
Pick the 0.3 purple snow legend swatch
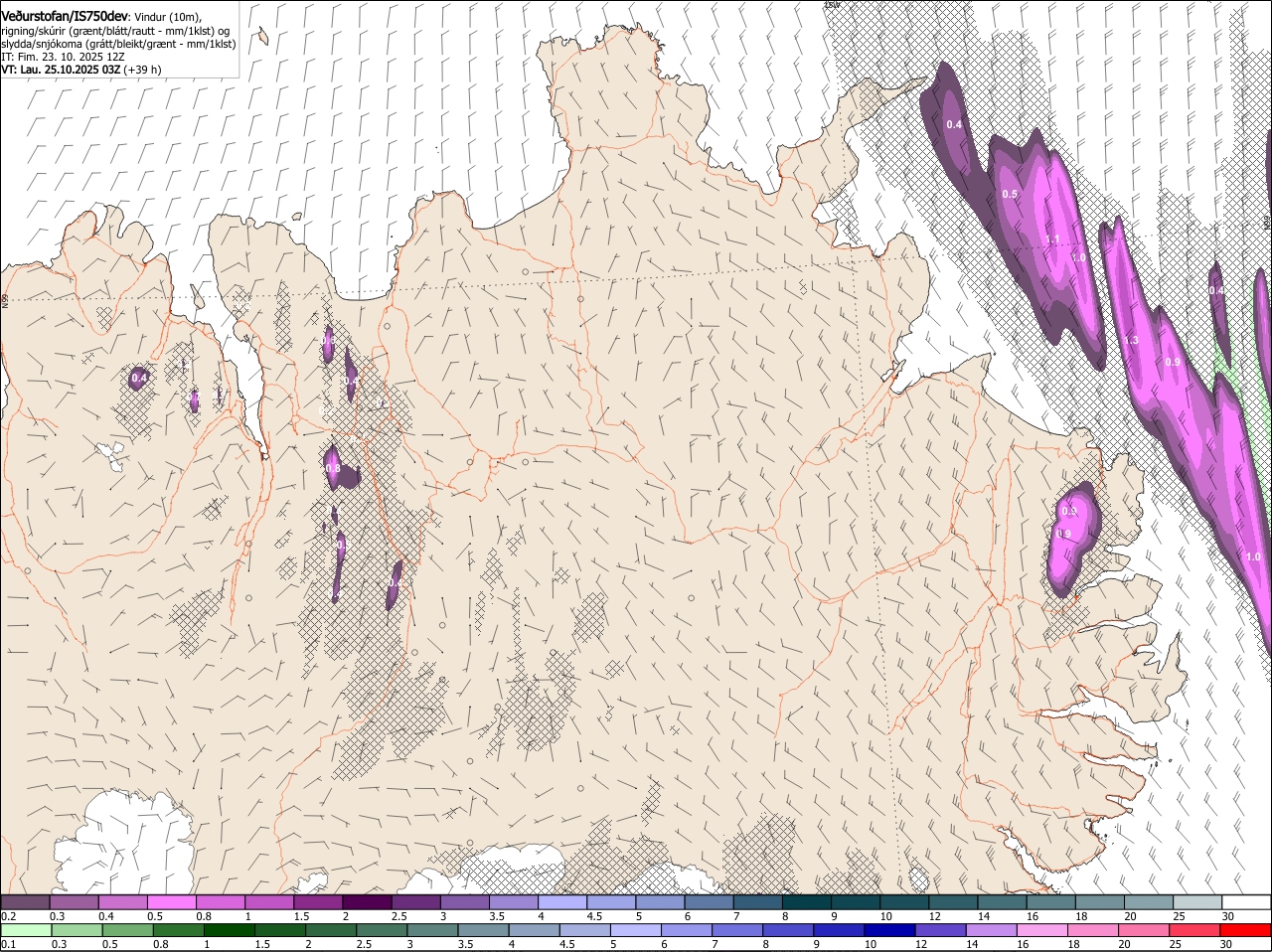pyautogui.click(x=74, y=901)
